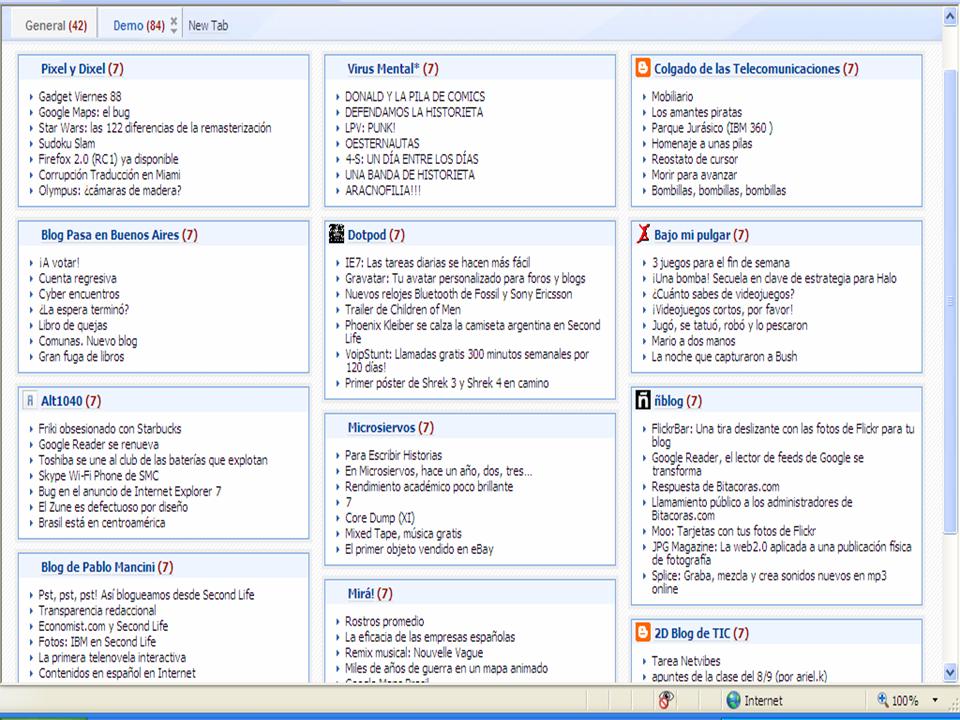Open 'Moo: Tarjetas con tus fotos de Flickr'
The height and width of the screenshot is (720, 960).
pos(733,531)
